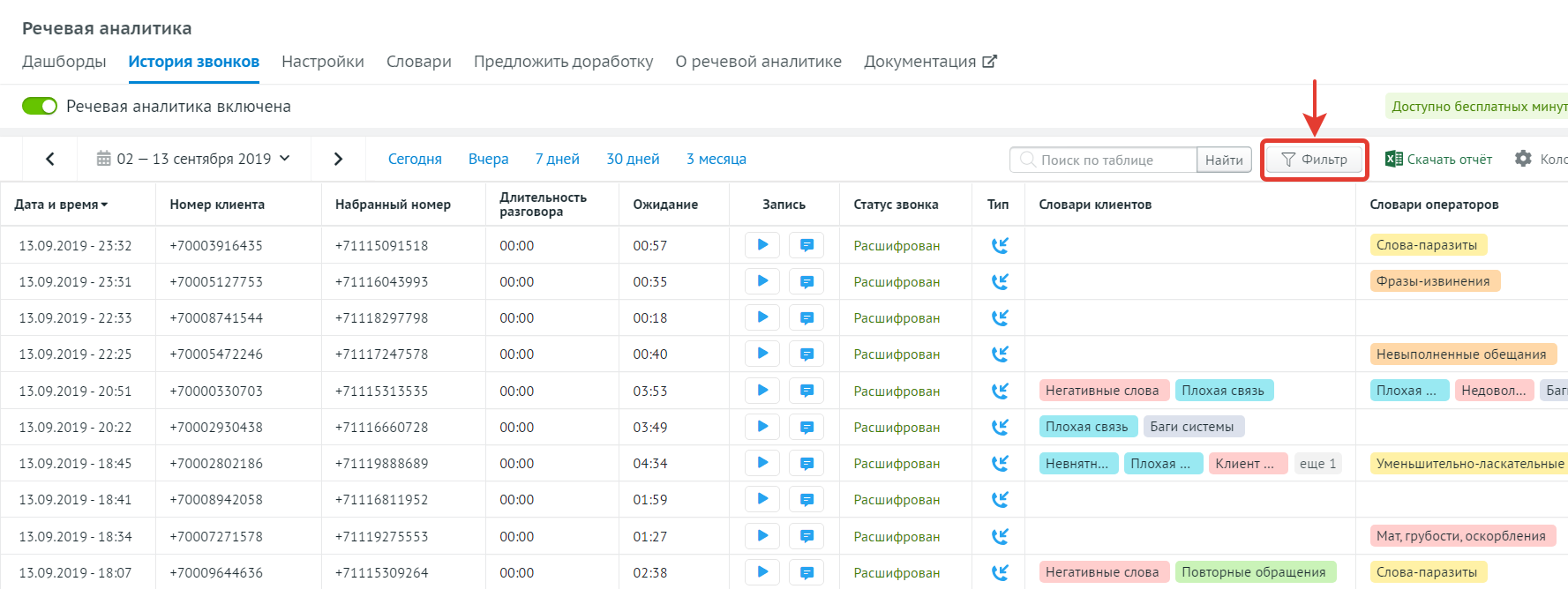Viewport: 1568px width, 589px height.
Task: Expand the 'еще 1' hidden tags
Action: point(1317,464)
